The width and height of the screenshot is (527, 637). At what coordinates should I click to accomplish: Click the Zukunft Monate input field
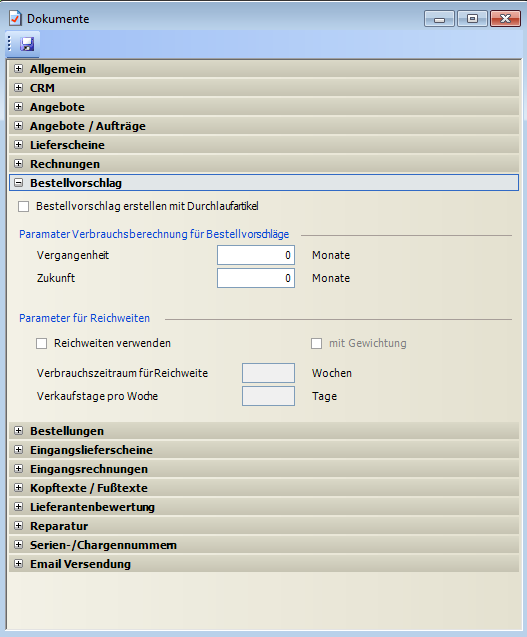pos(256,278)
